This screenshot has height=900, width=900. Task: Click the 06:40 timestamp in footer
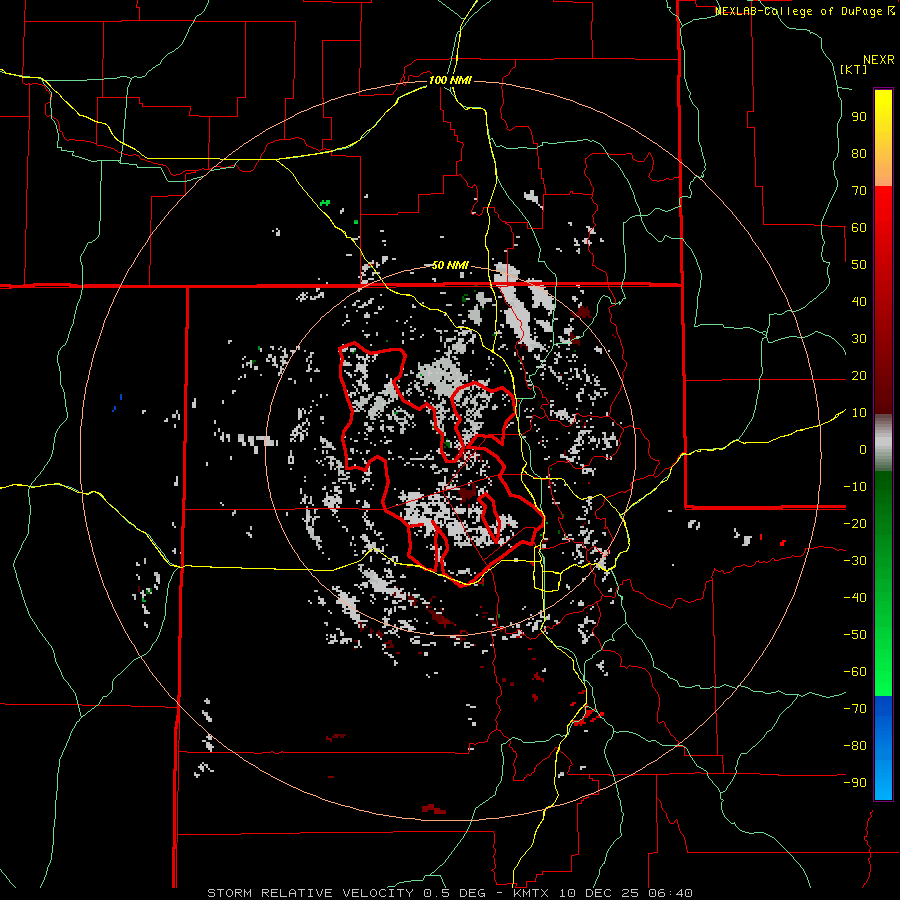[x=670, y=892]
